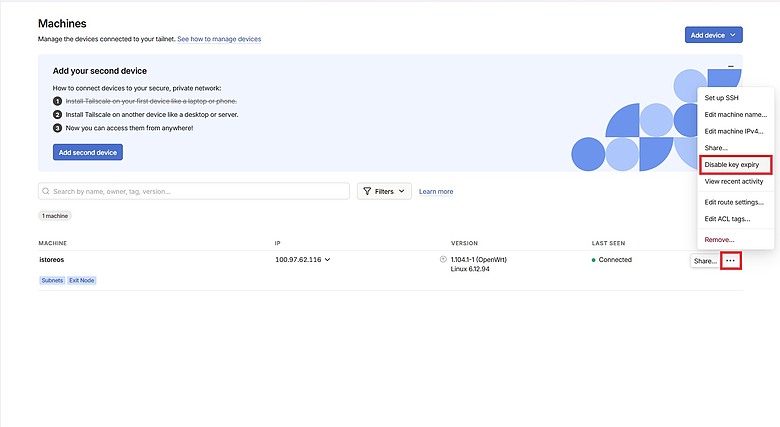Focus the search by name field

click(194, 191)
